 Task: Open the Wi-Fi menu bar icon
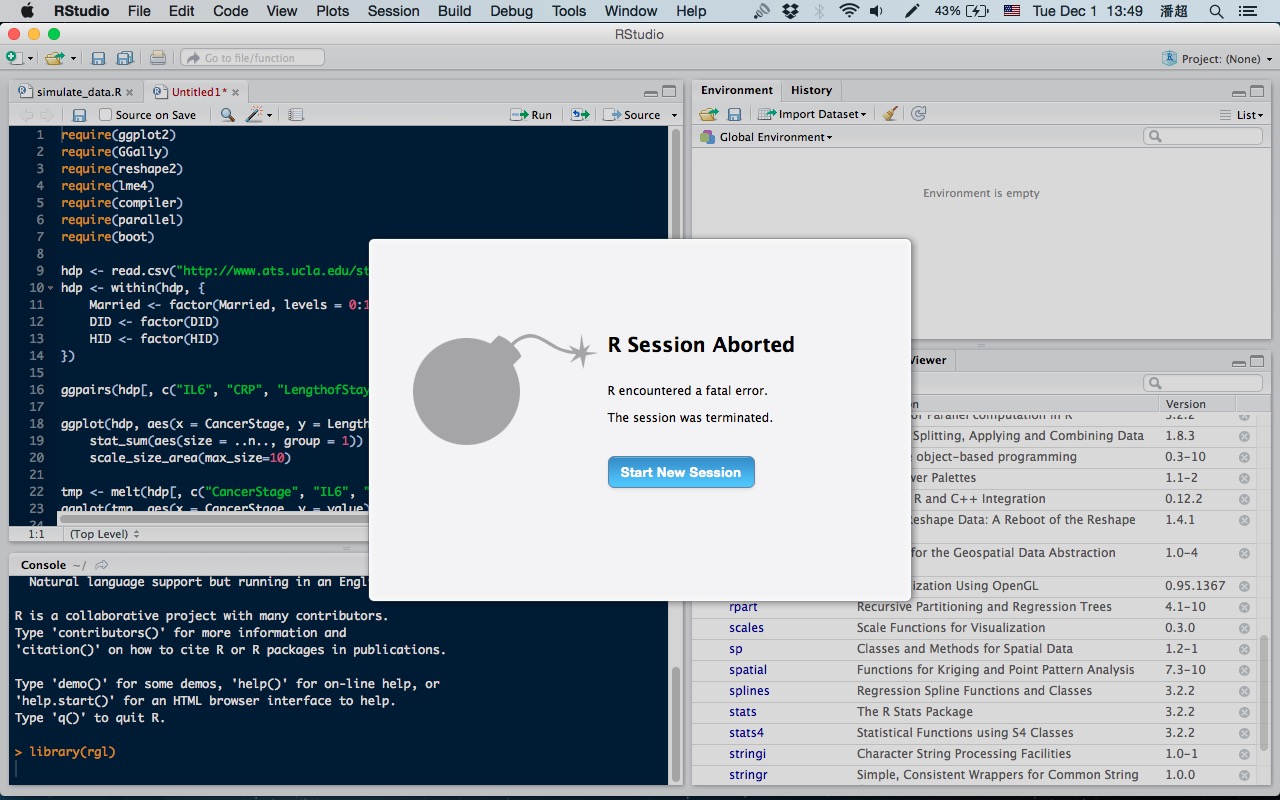click(x=850, y=11)
